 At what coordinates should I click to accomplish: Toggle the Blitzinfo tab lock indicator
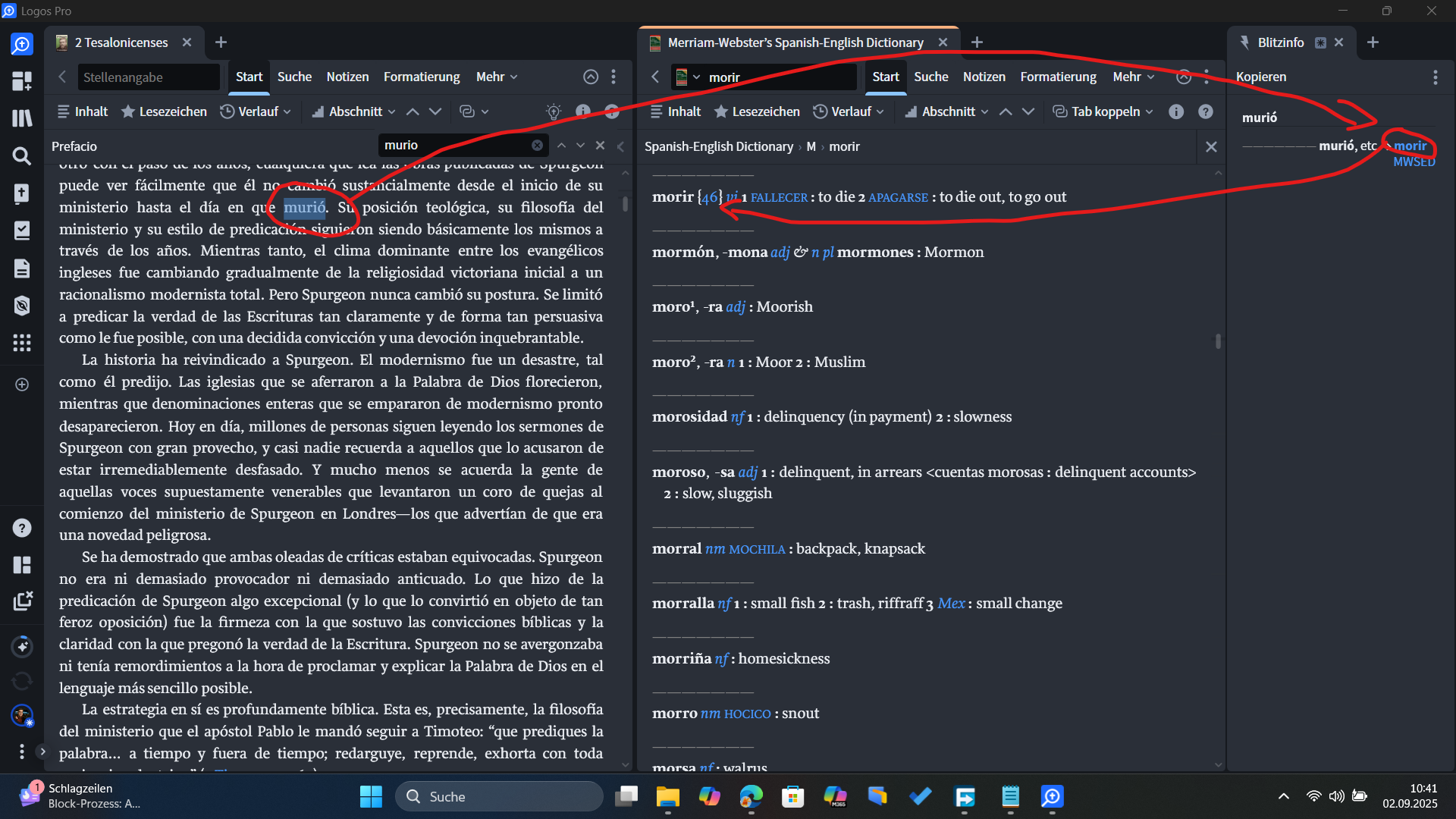(1320, 42)
